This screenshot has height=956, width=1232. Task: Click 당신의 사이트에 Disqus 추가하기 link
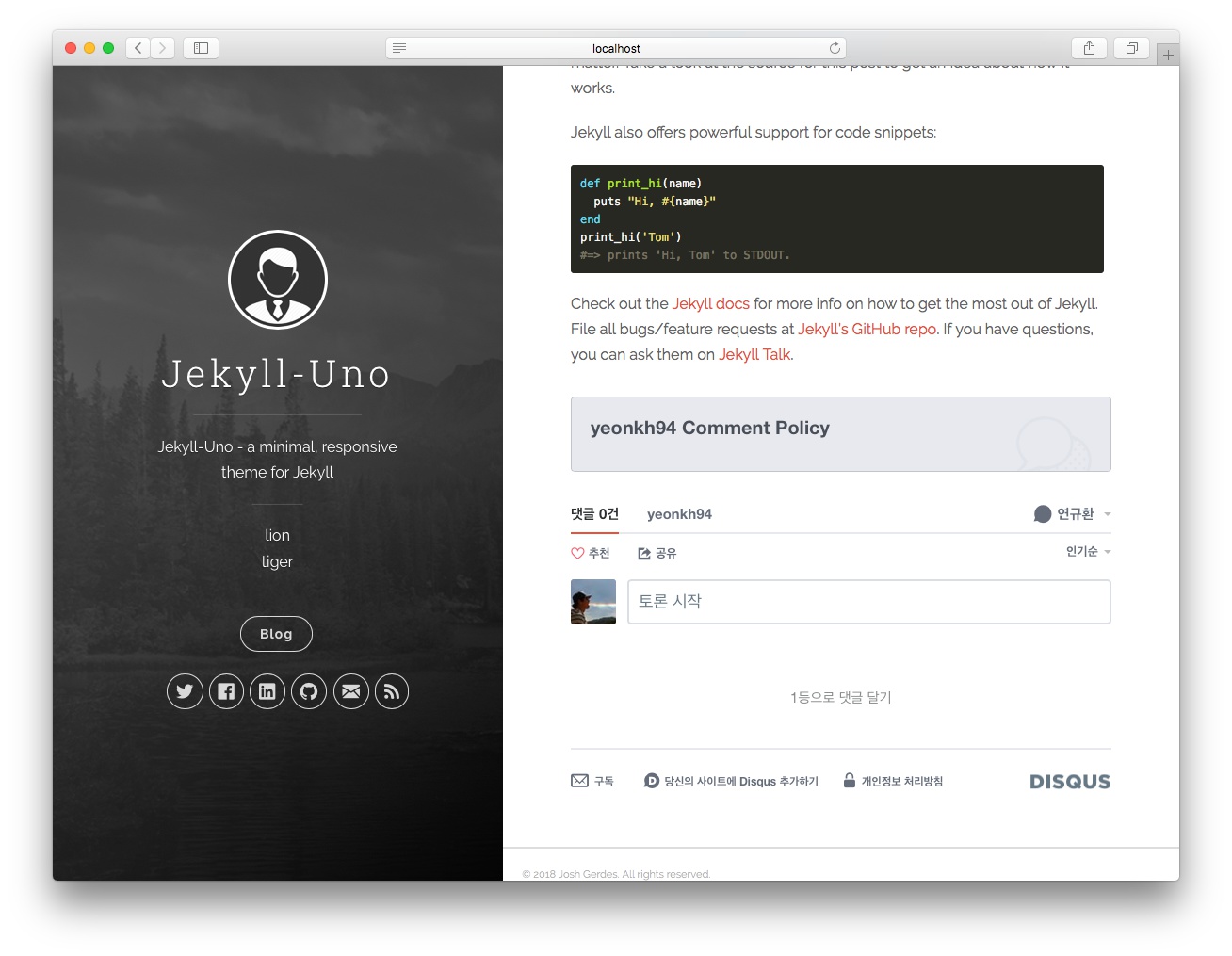click(732, 781)
